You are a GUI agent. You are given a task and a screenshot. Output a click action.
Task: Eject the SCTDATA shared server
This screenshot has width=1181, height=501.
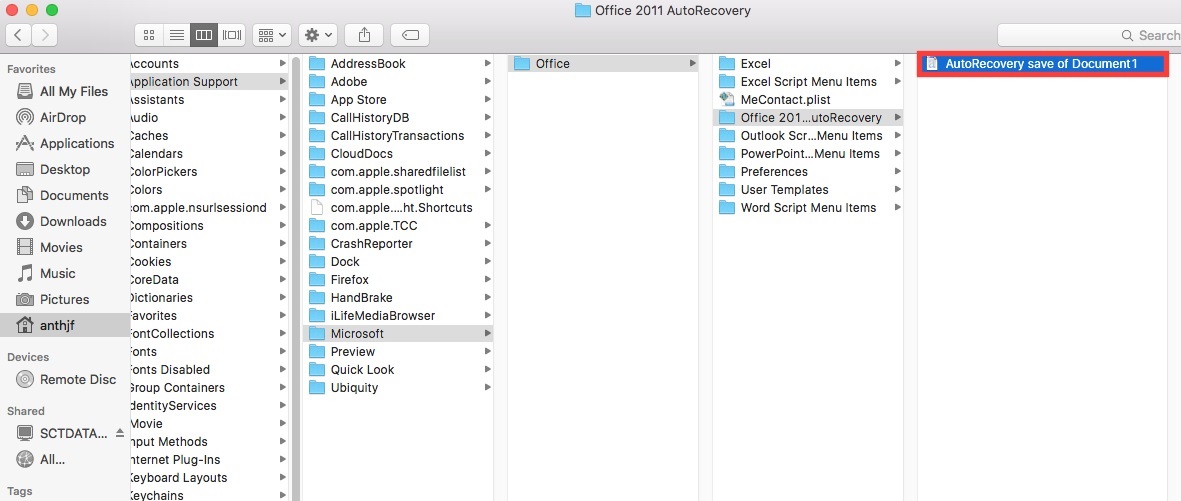(120, 433)
